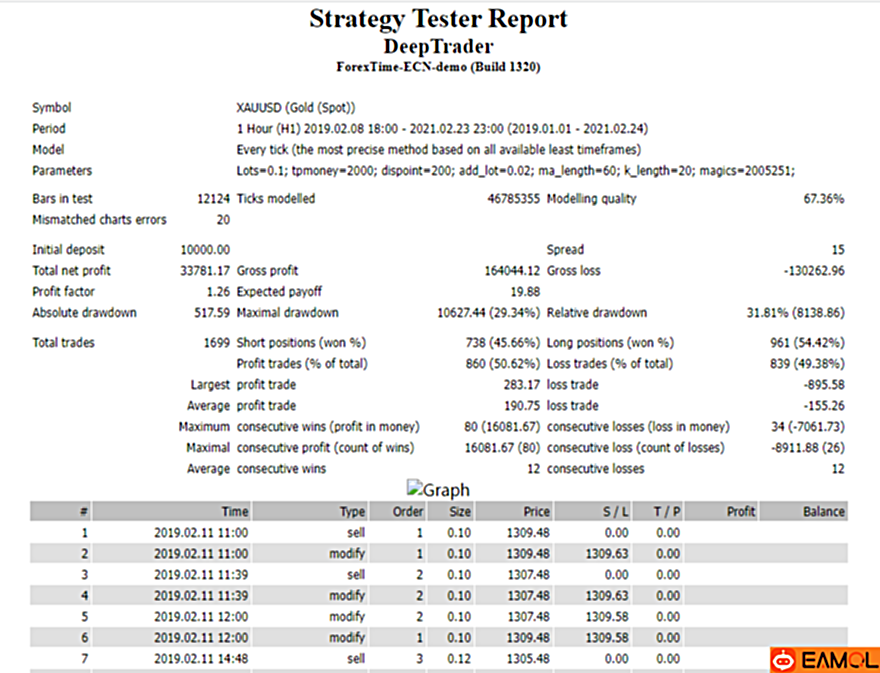The width and height of the screenshot is (880, 673).
Task: Click Relative drawdown value "31.81% (8138.86)"
Action: pos(795,313)
